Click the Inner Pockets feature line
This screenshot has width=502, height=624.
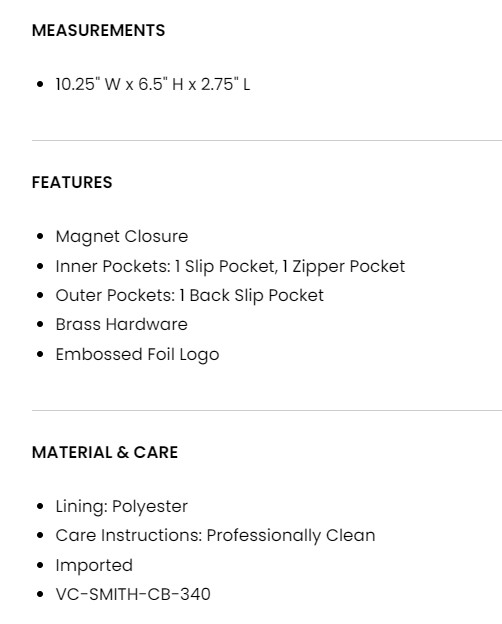click(x=230, y=266)
